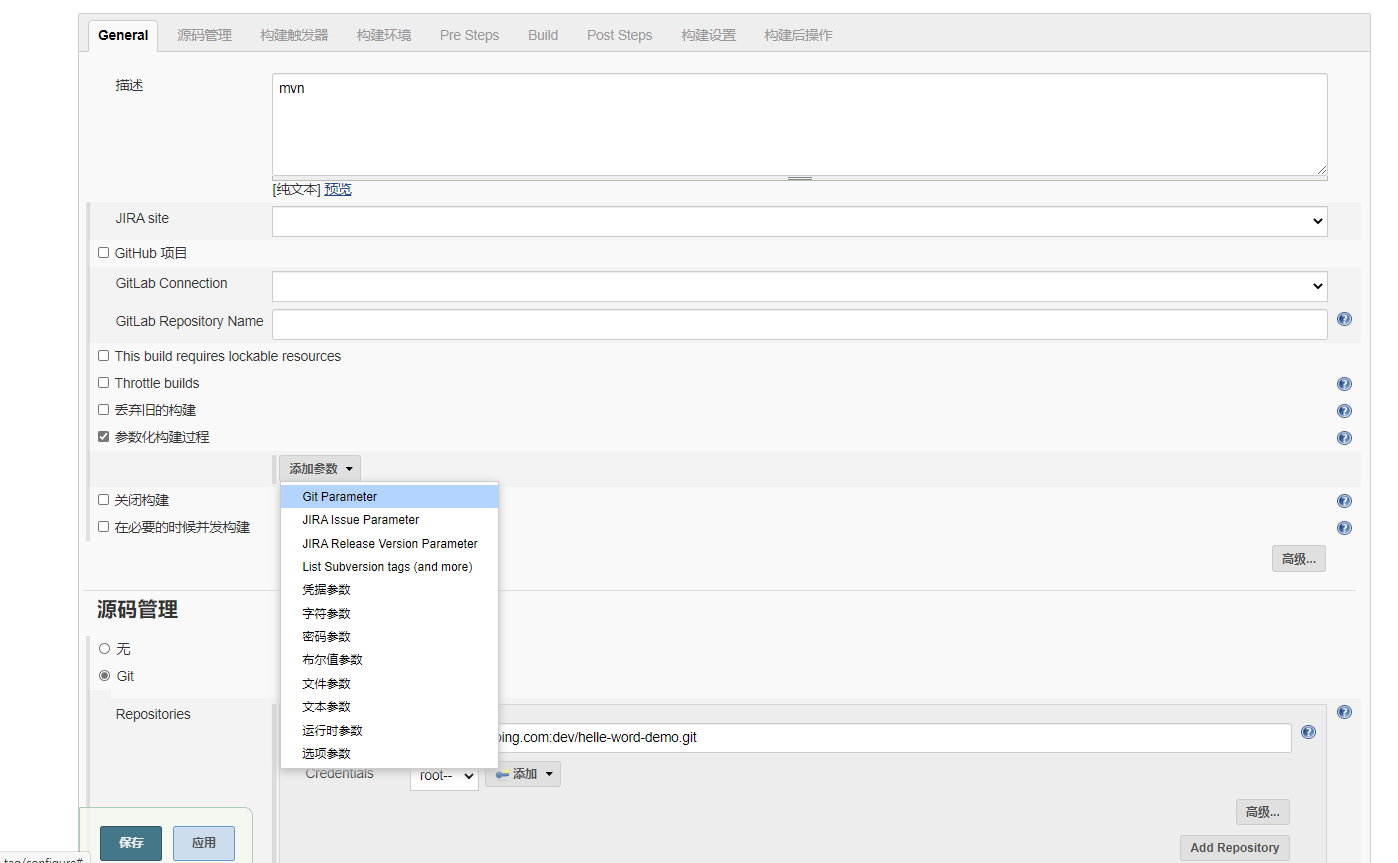Open help icon for Repository URL field
The image size is (1398, 863).
click(1308, 732)
